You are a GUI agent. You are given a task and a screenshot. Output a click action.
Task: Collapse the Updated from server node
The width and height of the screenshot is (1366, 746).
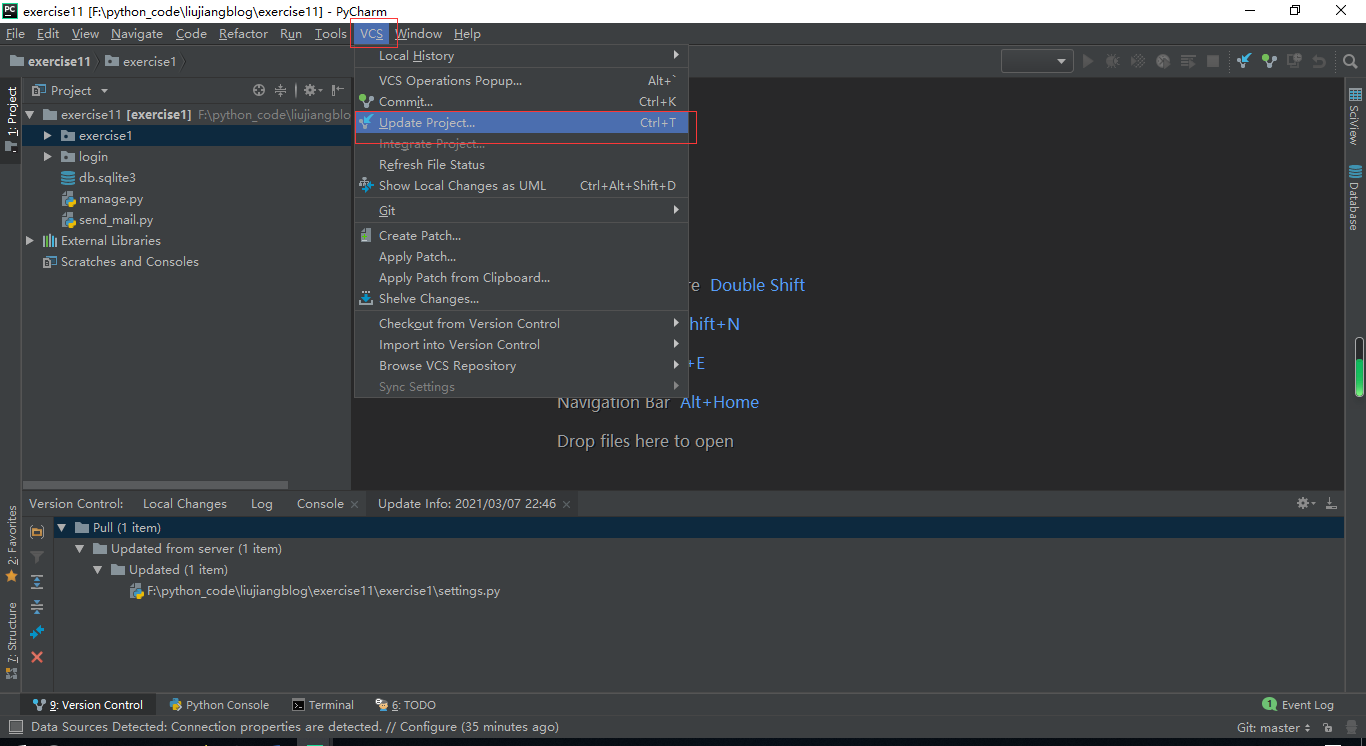point(80,549)
